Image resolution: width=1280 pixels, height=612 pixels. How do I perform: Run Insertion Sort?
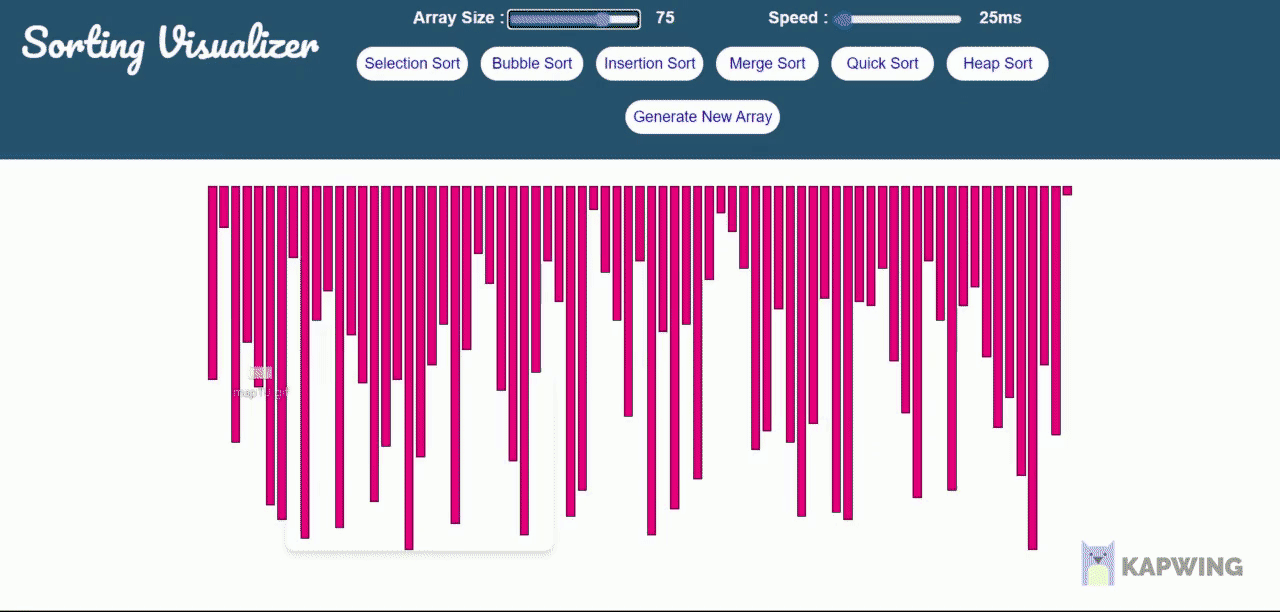pyautogui.click(x=649, y=63)
